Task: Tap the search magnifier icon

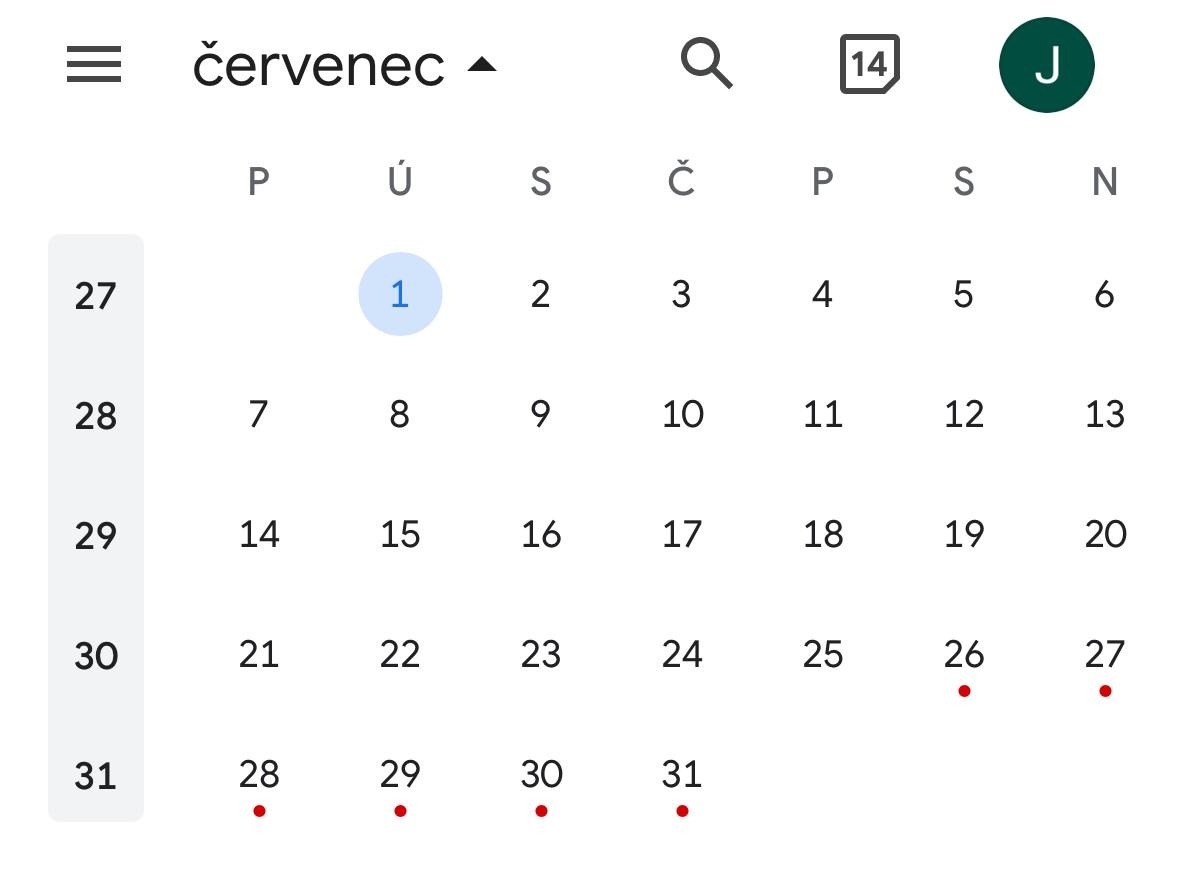Action: tap(706, 63)
